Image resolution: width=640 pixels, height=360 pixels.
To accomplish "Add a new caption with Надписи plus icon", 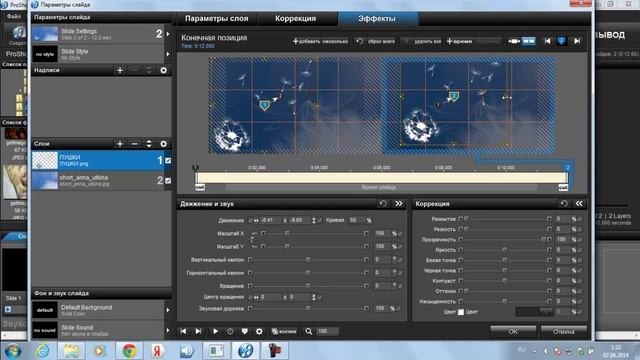I will tap(120, 71).
